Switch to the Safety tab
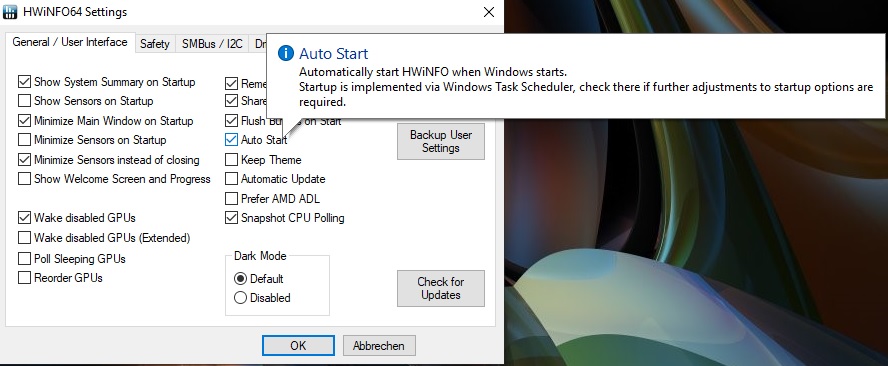This screenshot has height=366, width=888. pyautogui.click(x=155, y=44)
